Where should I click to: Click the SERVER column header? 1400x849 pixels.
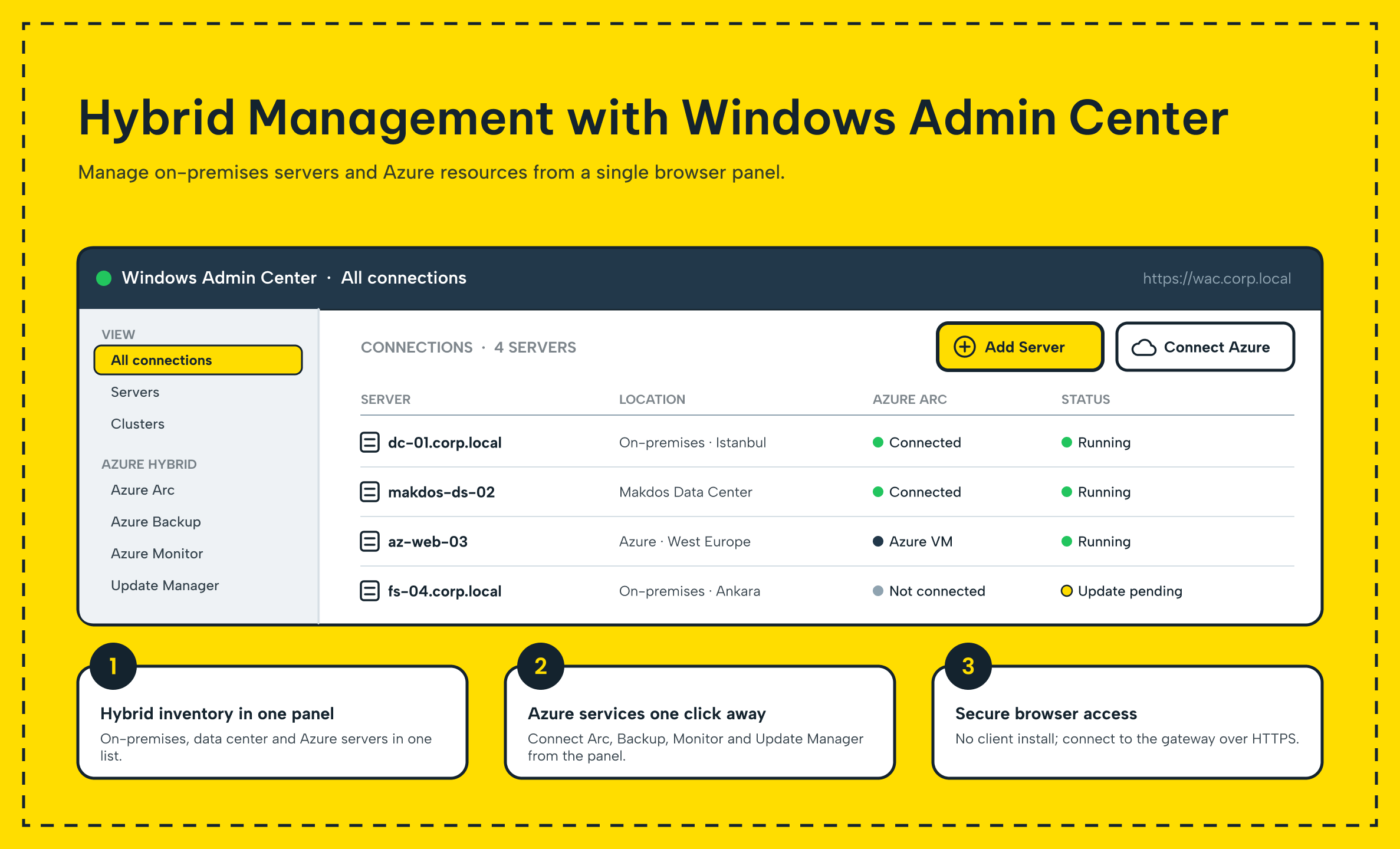point(386,399)
